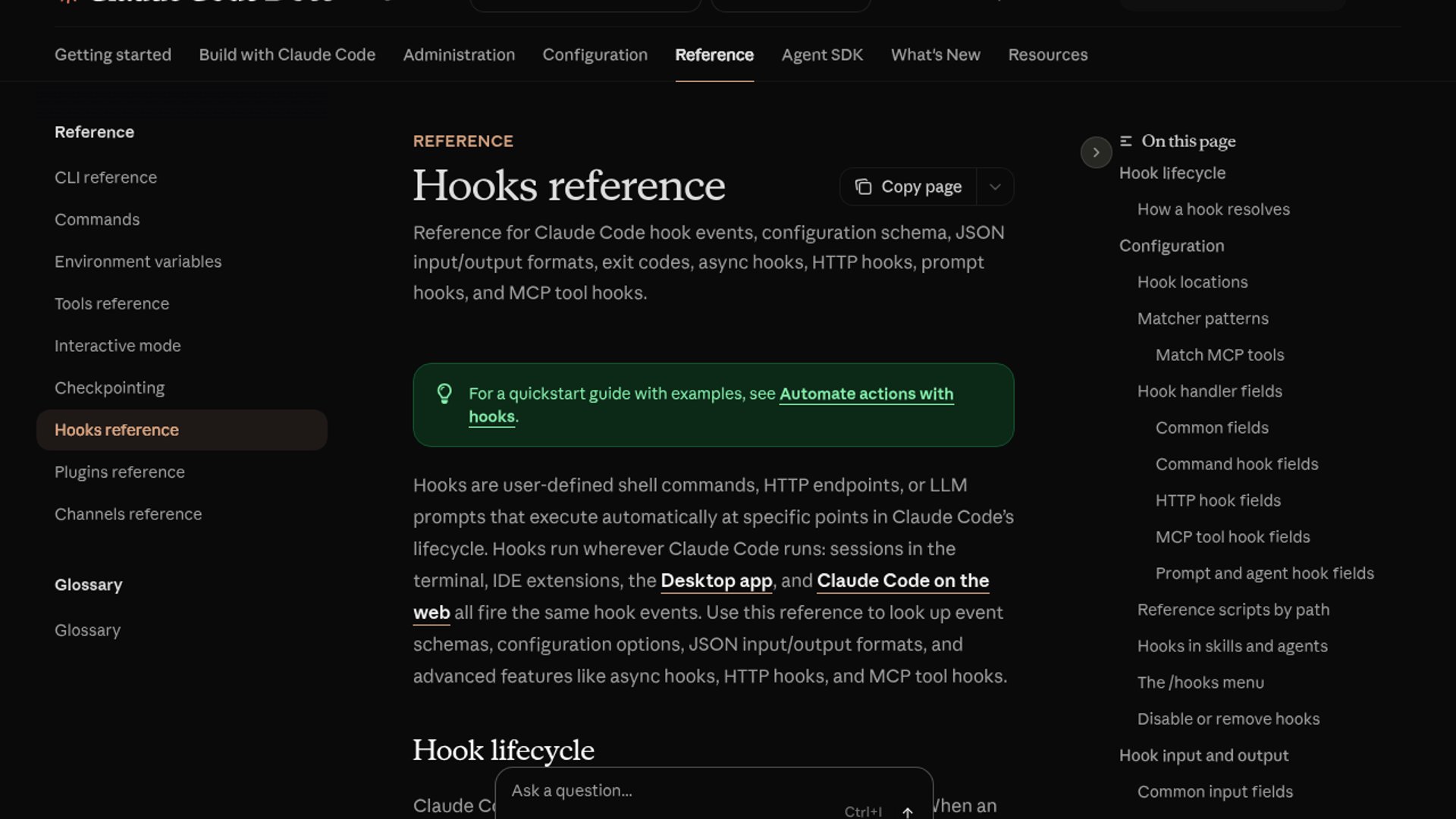Go to the Configuration tab
1456x819 pixels.
click(x=595, y=55)
